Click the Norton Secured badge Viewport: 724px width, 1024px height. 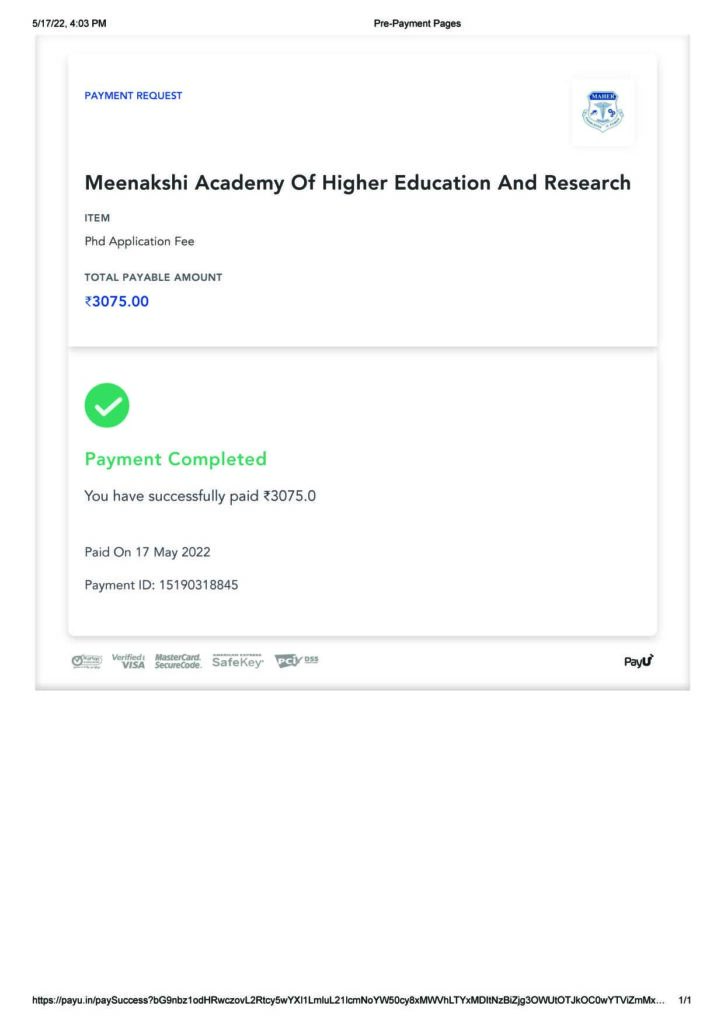[x=87, y=662]
